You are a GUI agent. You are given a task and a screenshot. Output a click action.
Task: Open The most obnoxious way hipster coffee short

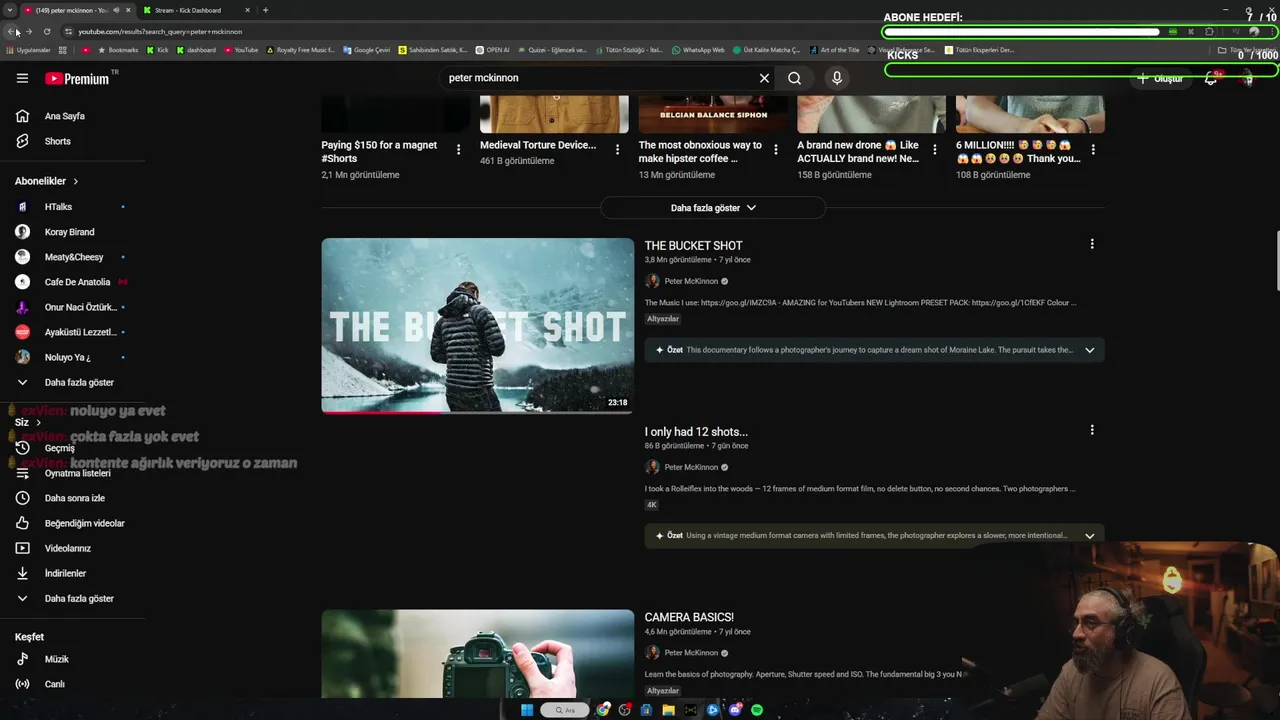point(700,152)
